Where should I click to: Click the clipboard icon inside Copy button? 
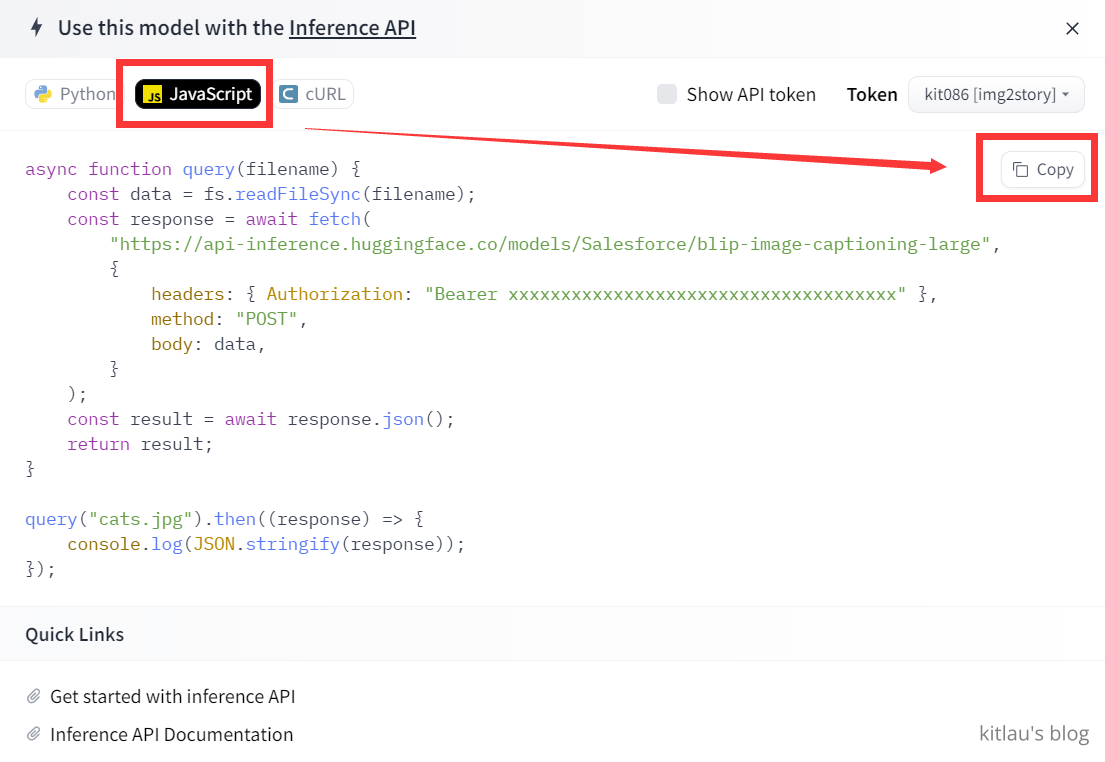coord(1020,170)
